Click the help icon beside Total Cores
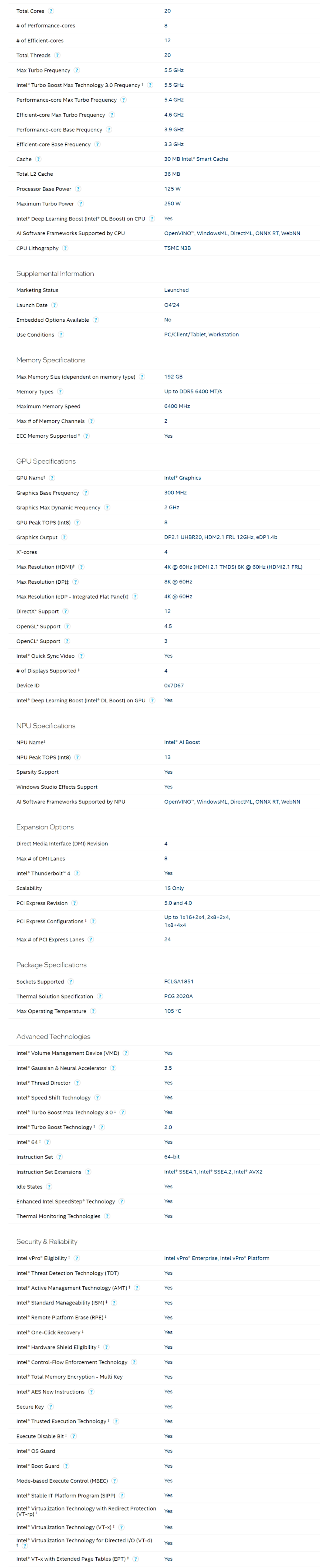 tap(51, 11)
